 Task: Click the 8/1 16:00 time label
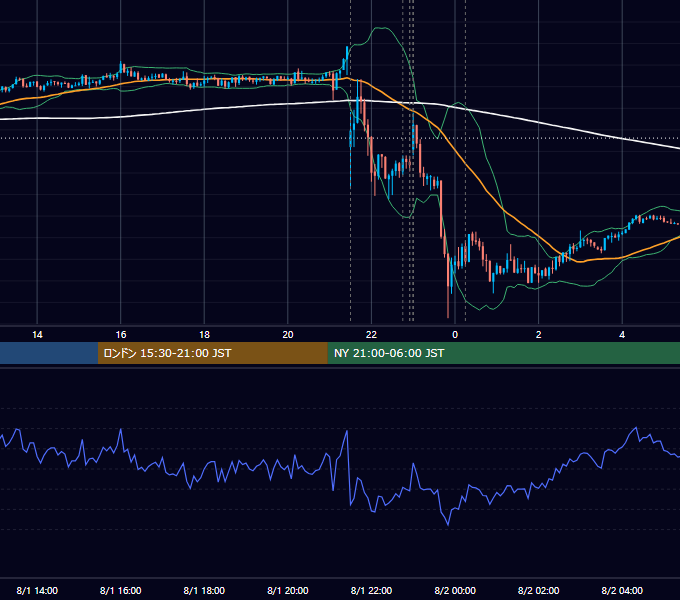(x=121, y=590)
